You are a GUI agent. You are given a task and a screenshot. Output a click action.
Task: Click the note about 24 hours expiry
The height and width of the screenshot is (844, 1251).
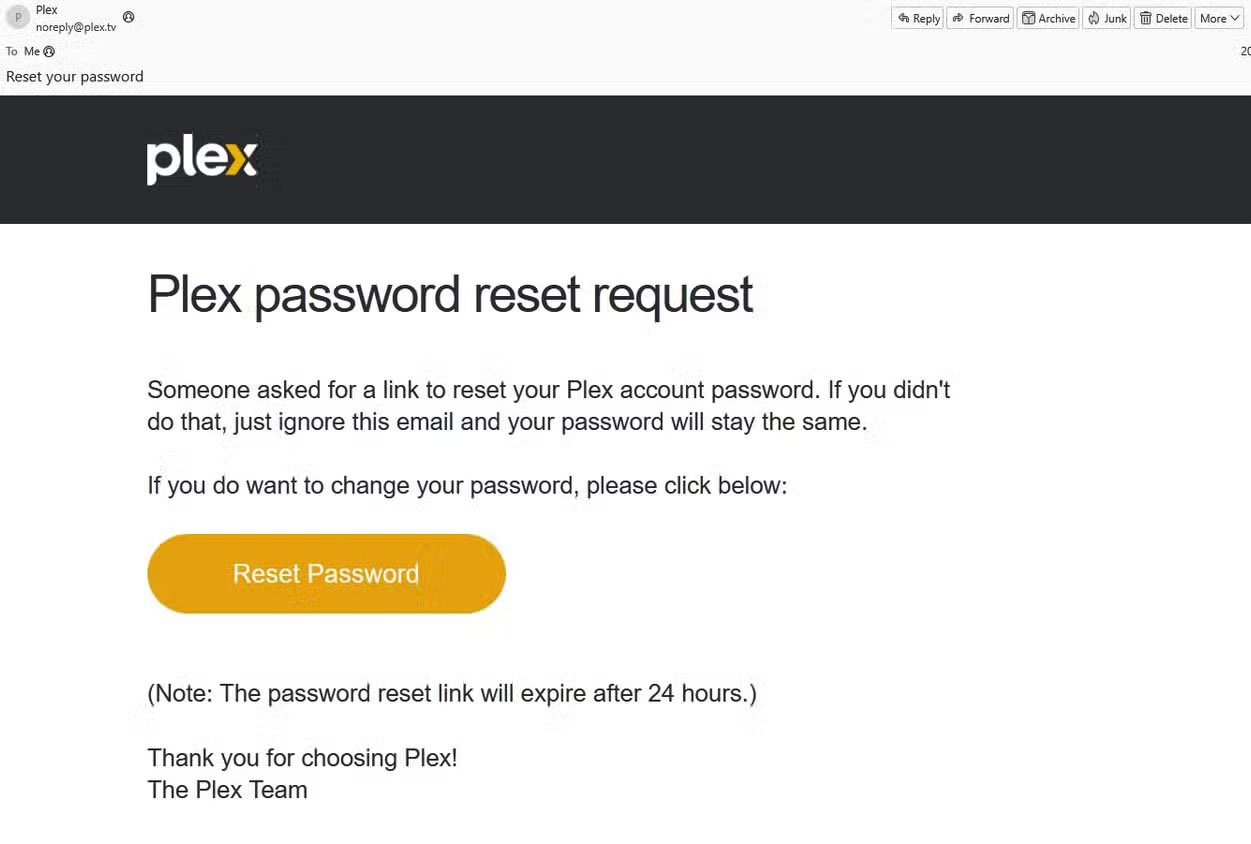click(452, 693)
